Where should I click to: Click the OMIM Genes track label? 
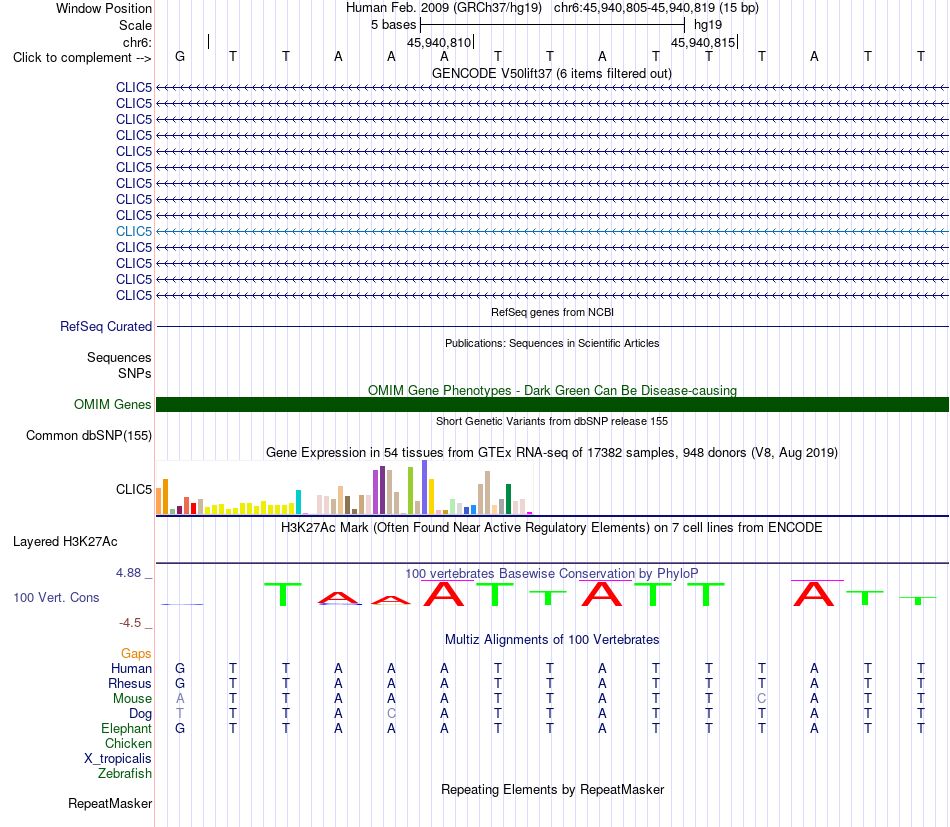click(113, 404)
